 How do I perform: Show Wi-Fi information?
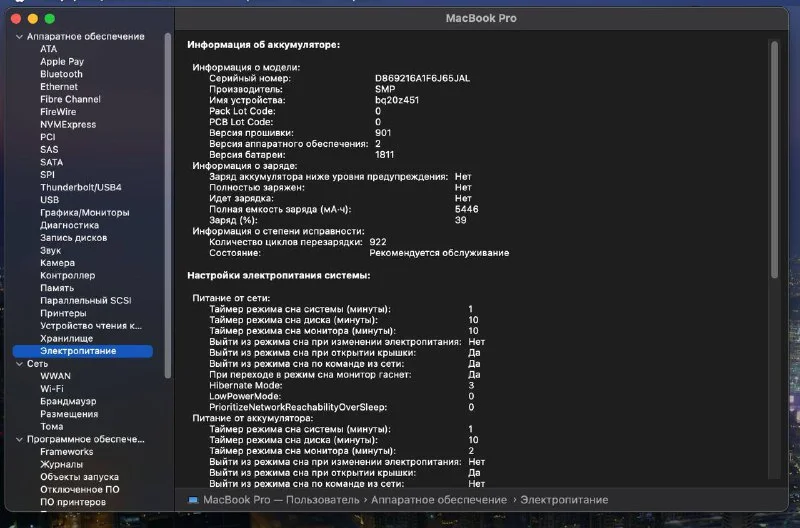click(x=53, y=389)
